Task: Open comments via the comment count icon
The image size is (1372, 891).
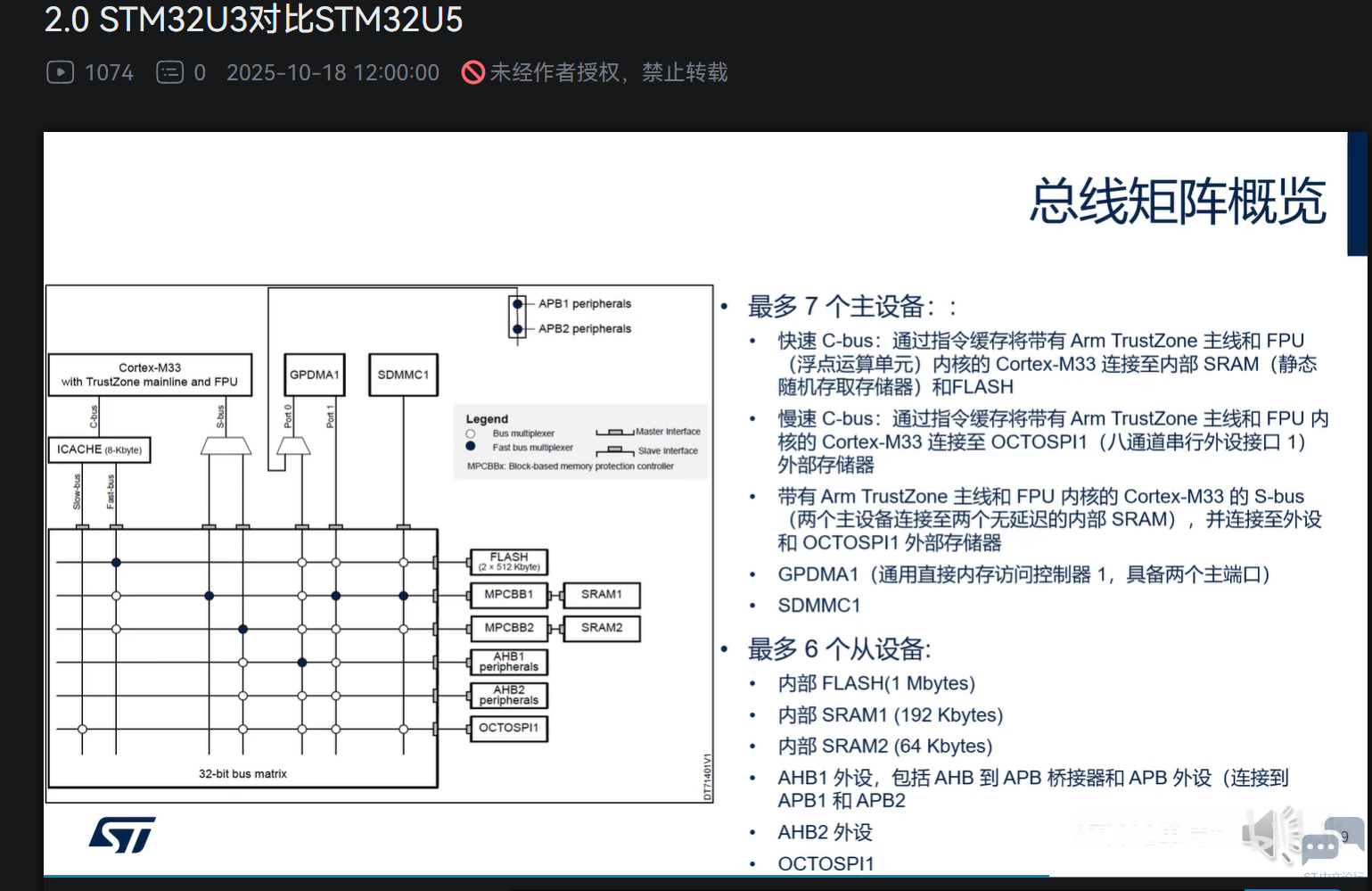Action: click(x=169, y=72)
